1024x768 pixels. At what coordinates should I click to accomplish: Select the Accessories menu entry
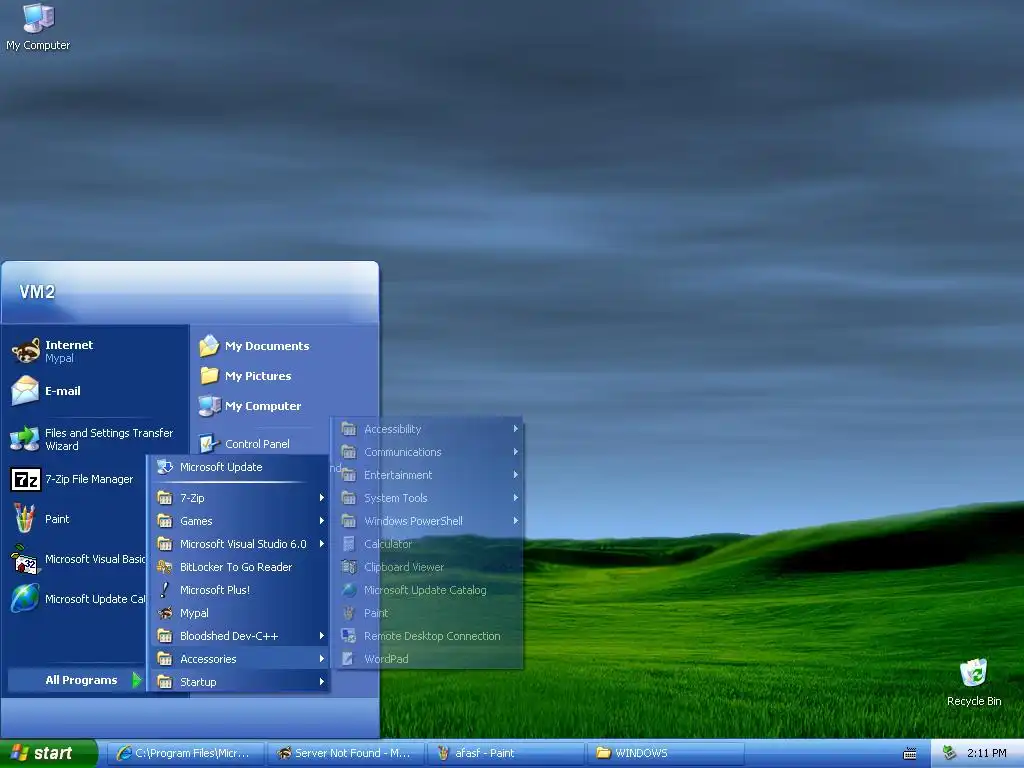tap(240, 658)
